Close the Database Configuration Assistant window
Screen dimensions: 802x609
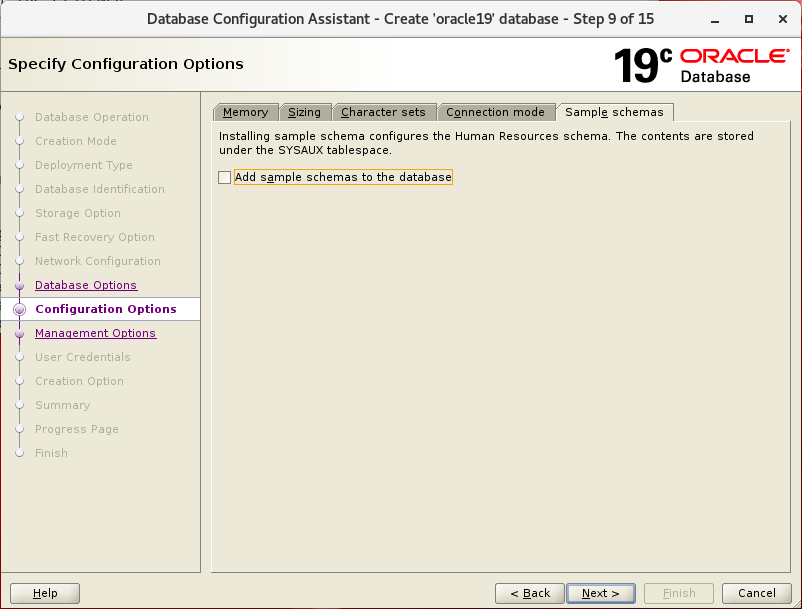(783, 19)
